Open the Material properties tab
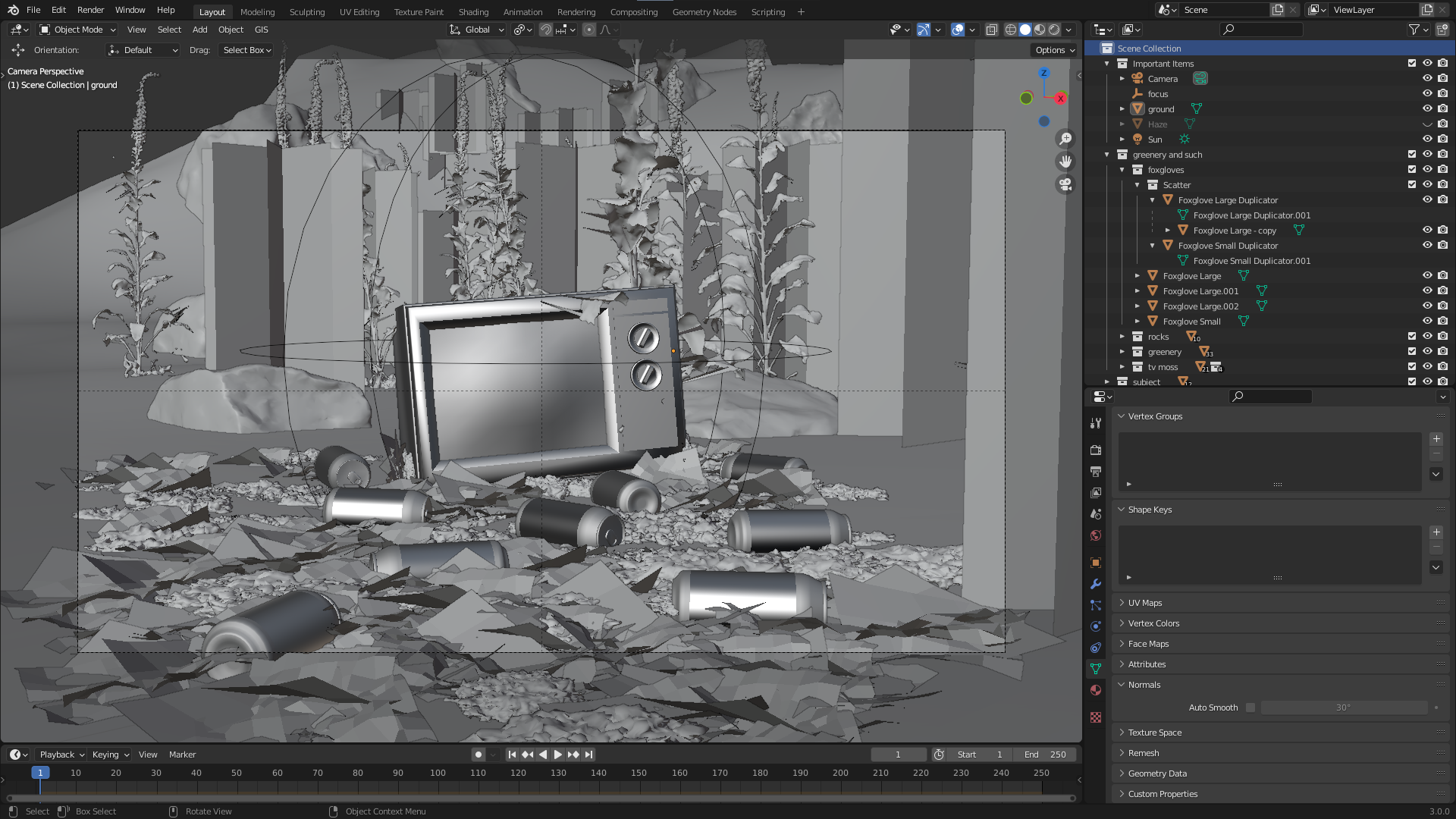Viewport: 1456px width, 819px height. pos(1096,690)
